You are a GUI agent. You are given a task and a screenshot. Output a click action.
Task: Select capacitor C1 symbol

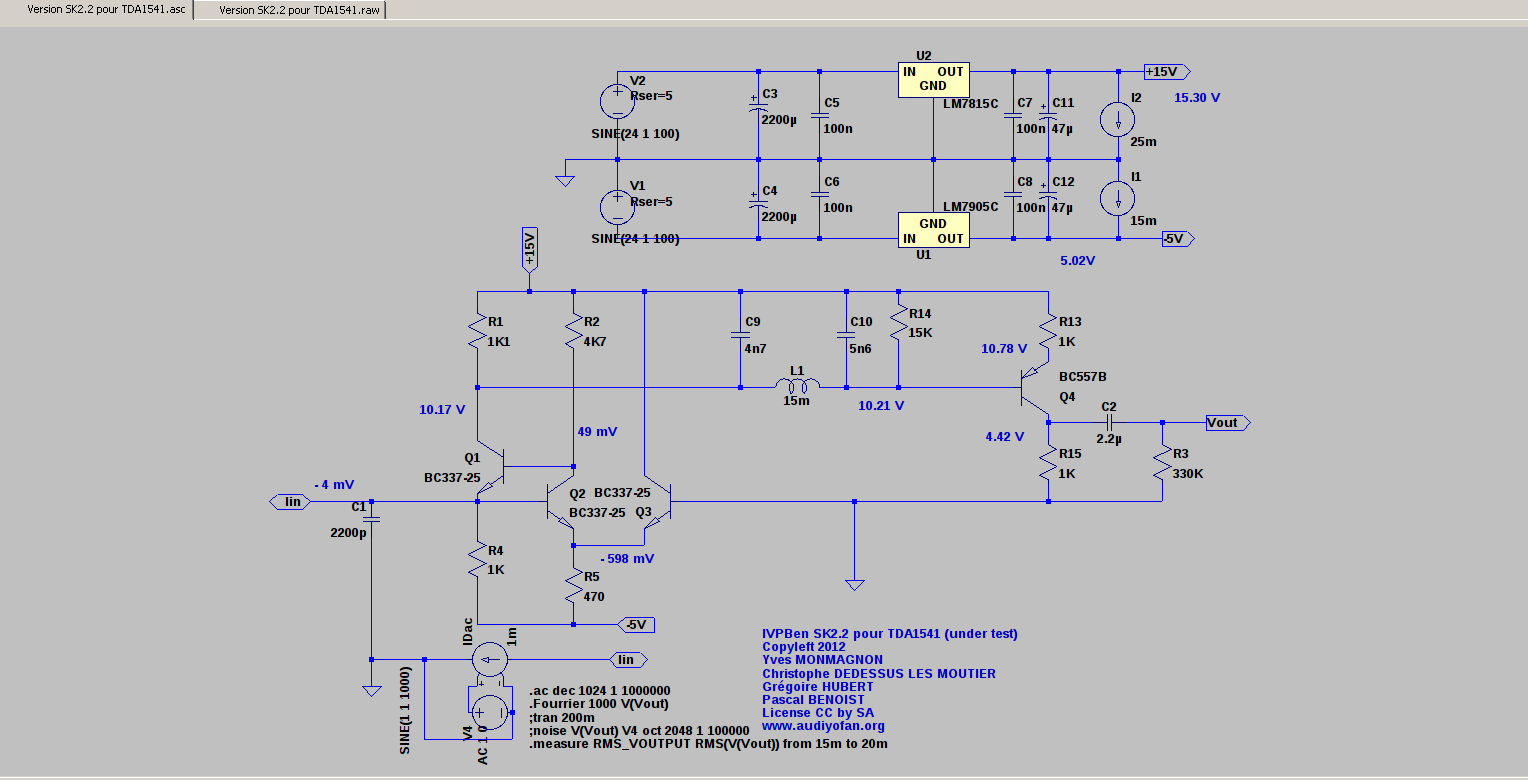point(371,518)
